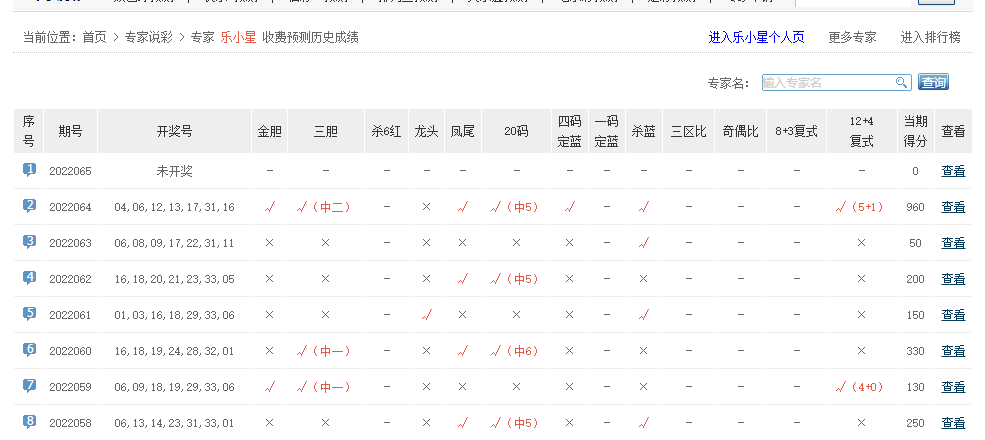Click the row 4 number badge icon

(29, 278)
